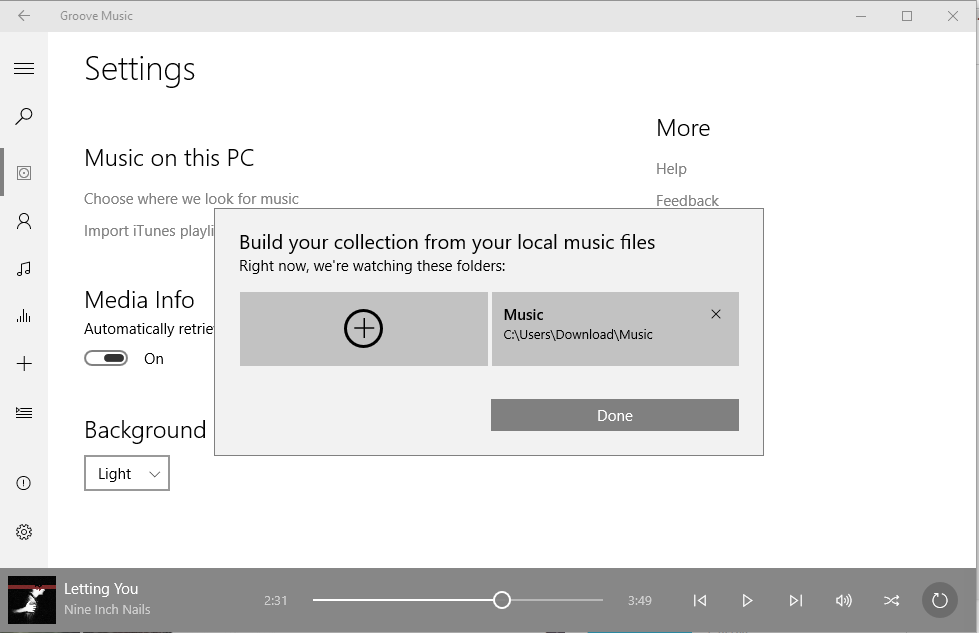Screen dimensions: 979x633
Task: Go to Albums view in sidebar
Action: [x=24, y=173]
